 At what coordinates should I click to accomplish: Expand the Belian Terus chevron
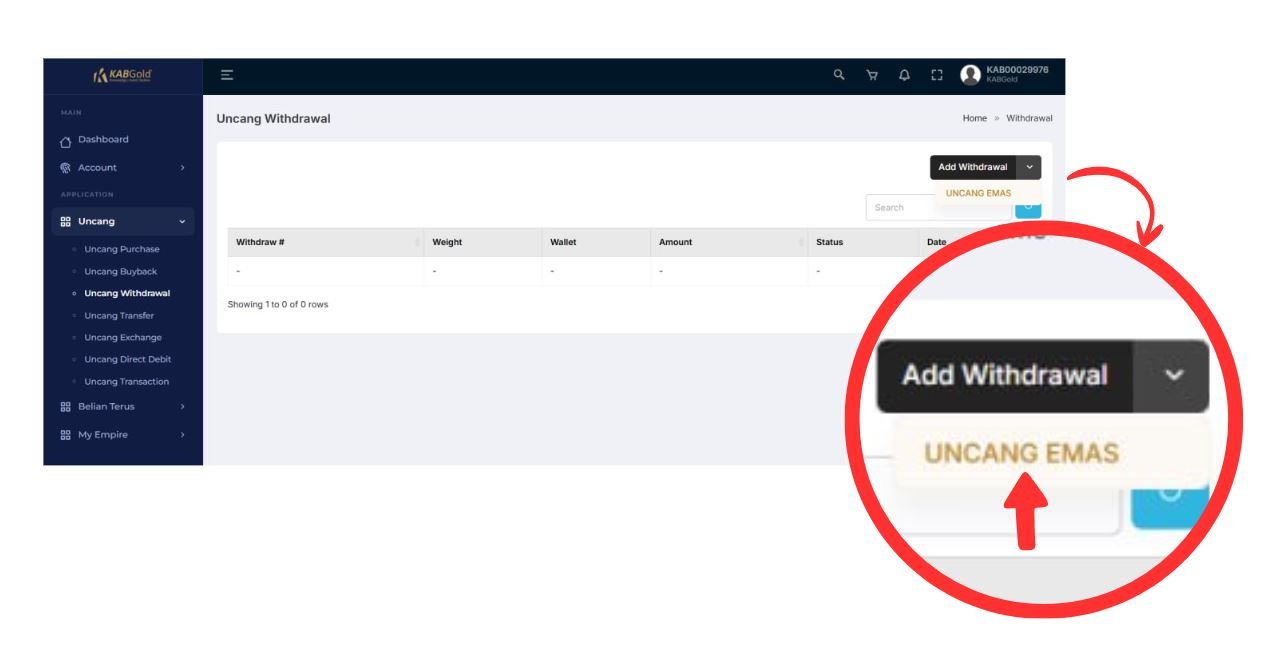[x=182, y=407]
